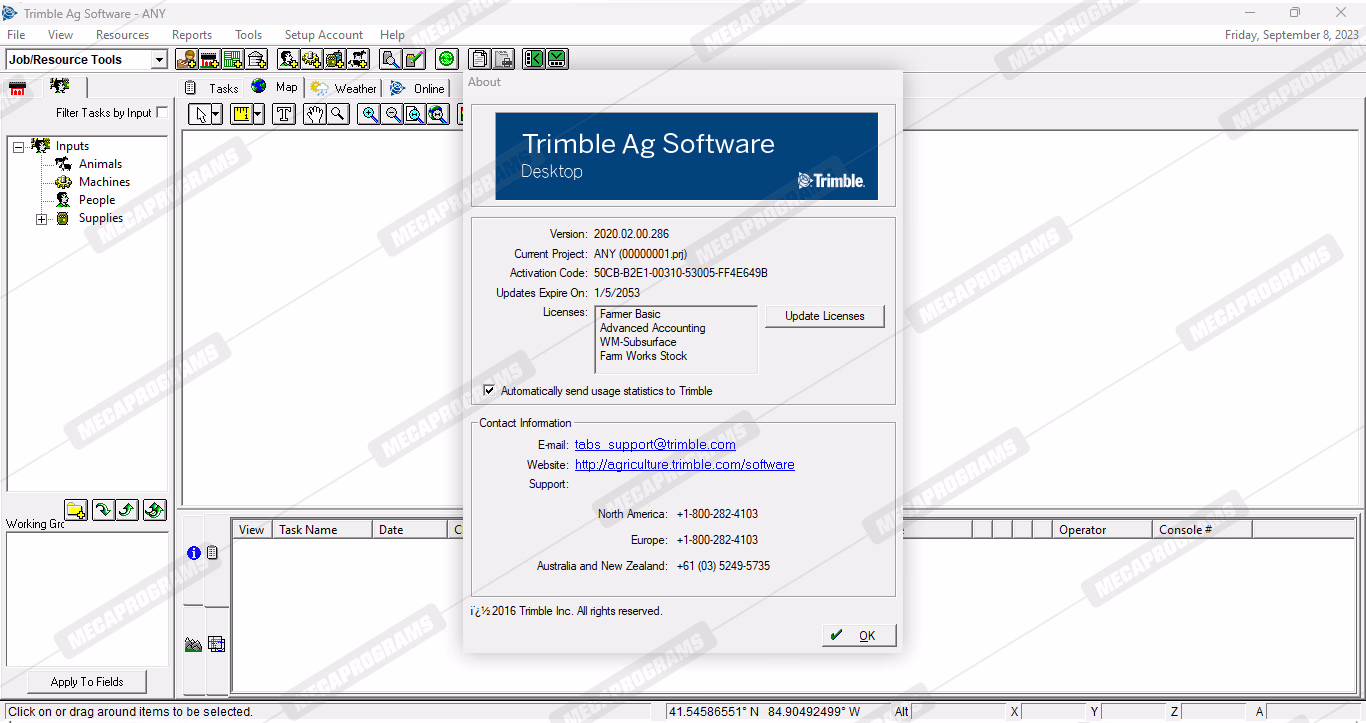The width and height of the screenshot is (1366, 723).
Task: Switch to the farm barn panel tab
Action: 17,87
